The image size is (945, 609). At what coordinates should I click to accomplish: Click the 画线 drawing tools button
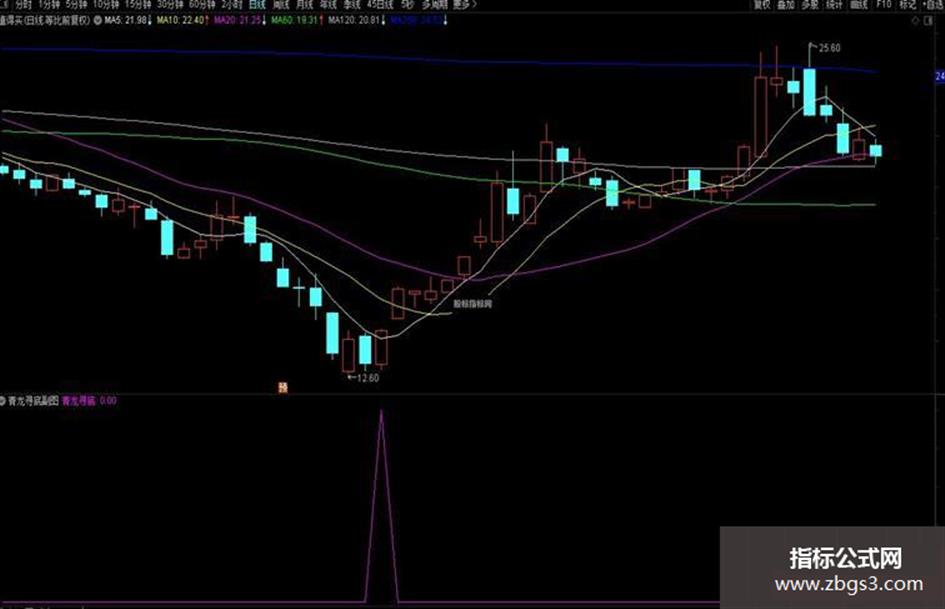tap(858, 4)
